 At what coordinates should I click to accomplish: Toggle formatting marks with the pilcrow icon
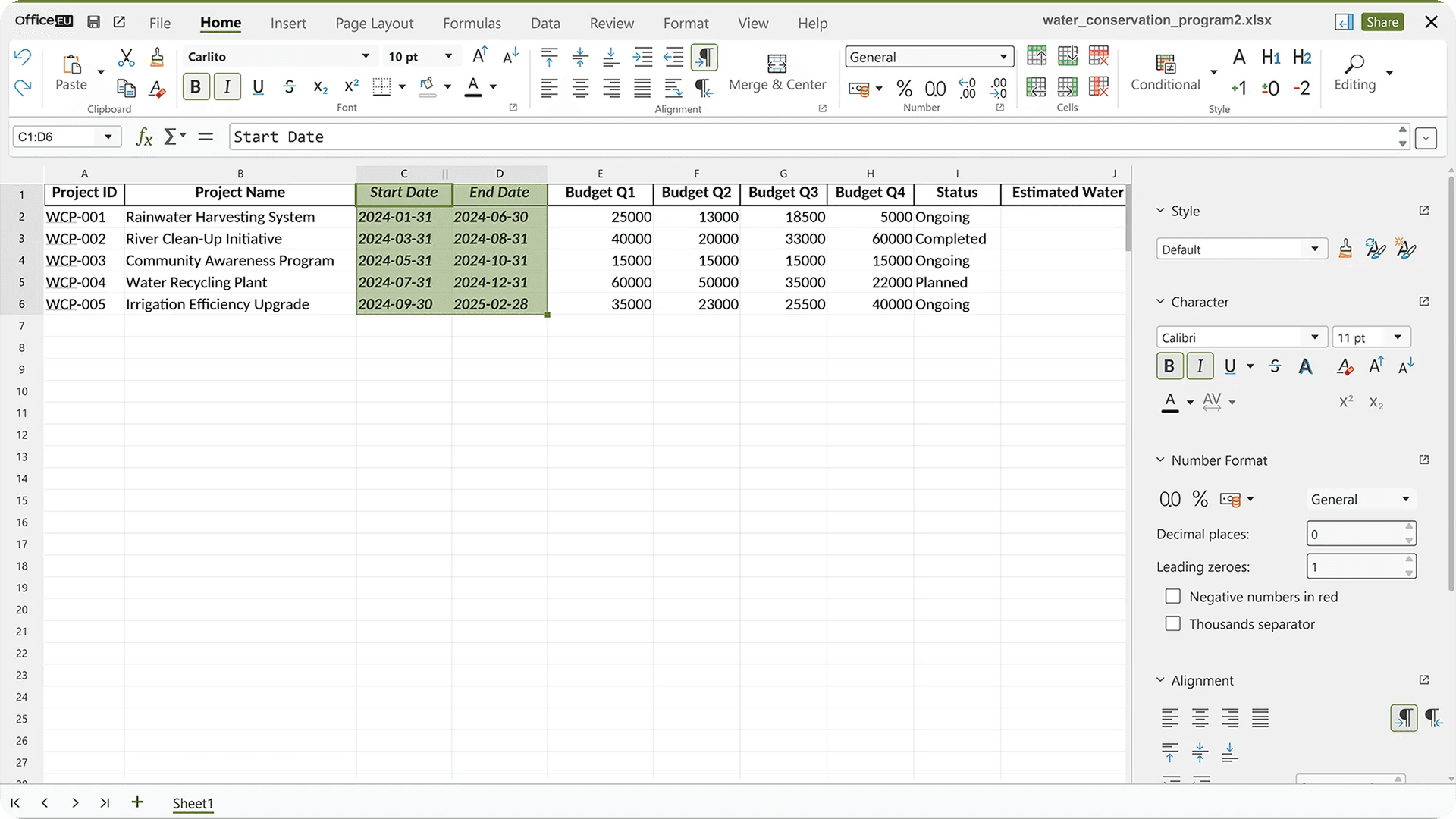click(x=704, y=57)
